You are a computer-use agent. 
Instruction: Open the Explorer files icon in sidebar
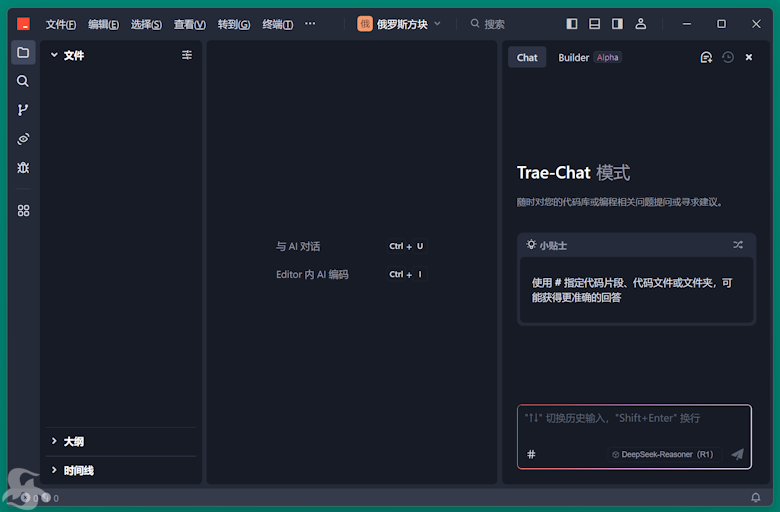[23, 52]
